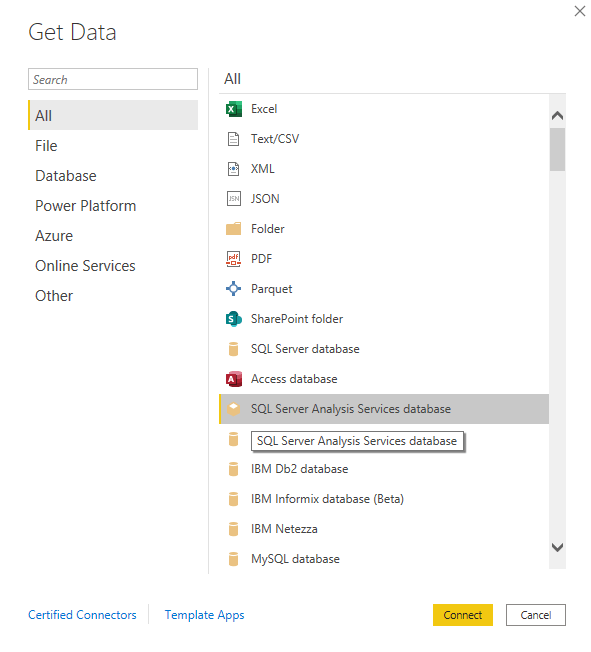Select the All category
This screenshot has width=591, height=652.
[x=113, y=115]
